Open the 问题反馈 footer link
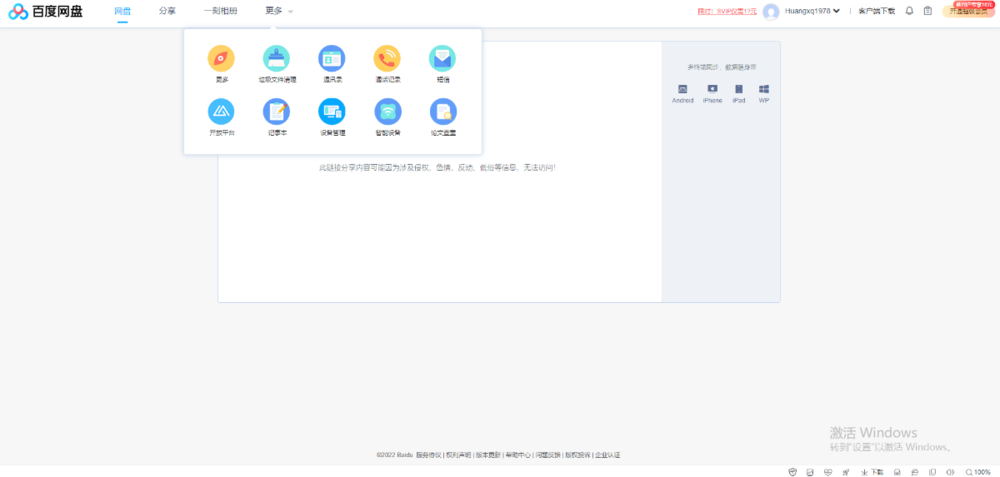This screenshot has height=477, width=1000. tap(548, 455)
